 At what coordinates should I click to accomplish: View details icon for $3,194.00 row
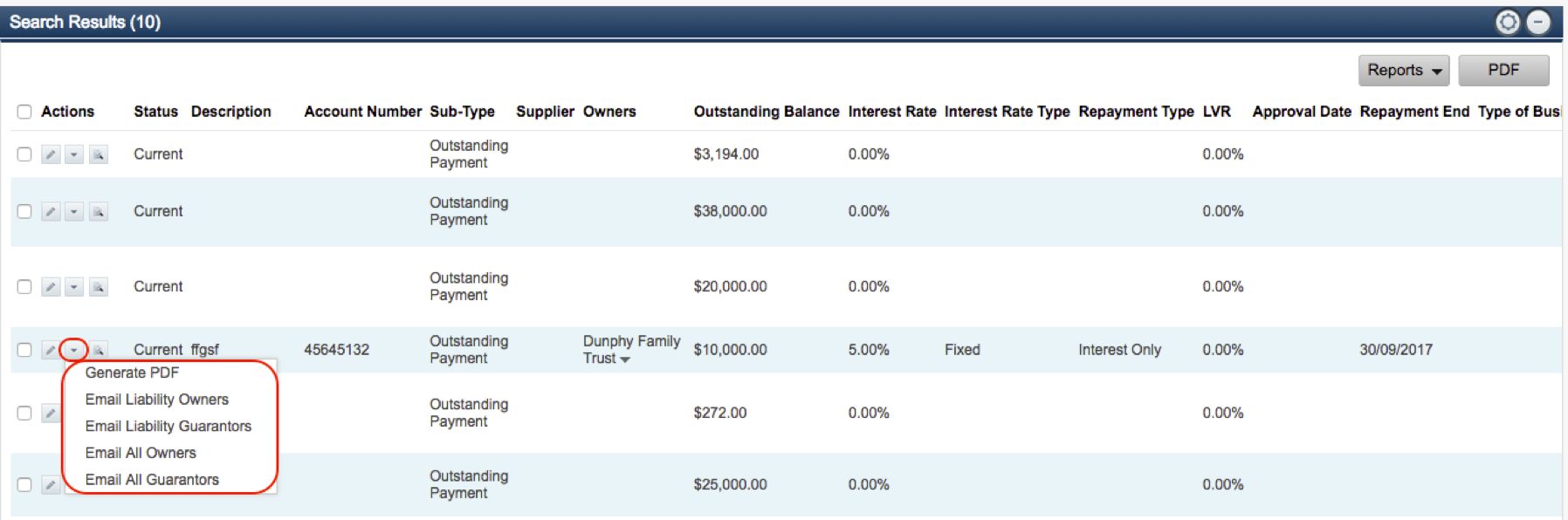click(x=99, y=154)
